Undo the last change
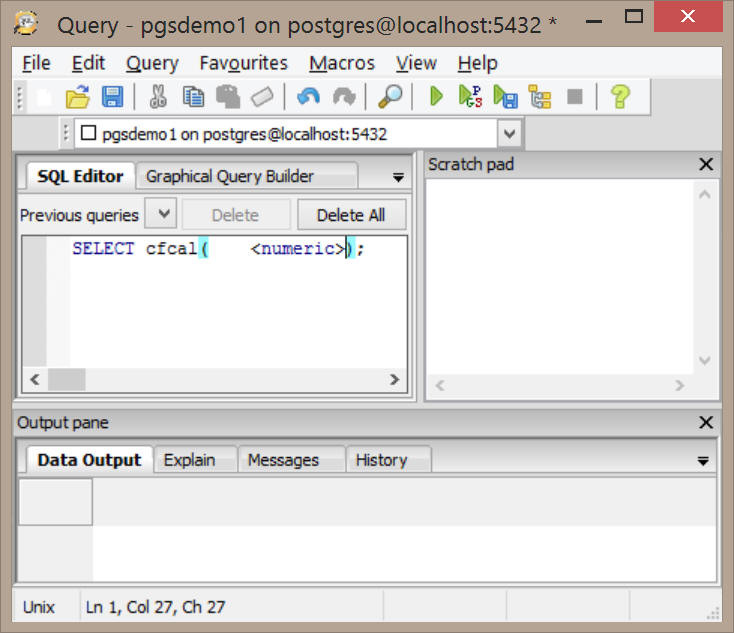The image size is (734, 633). click(308, 97)
